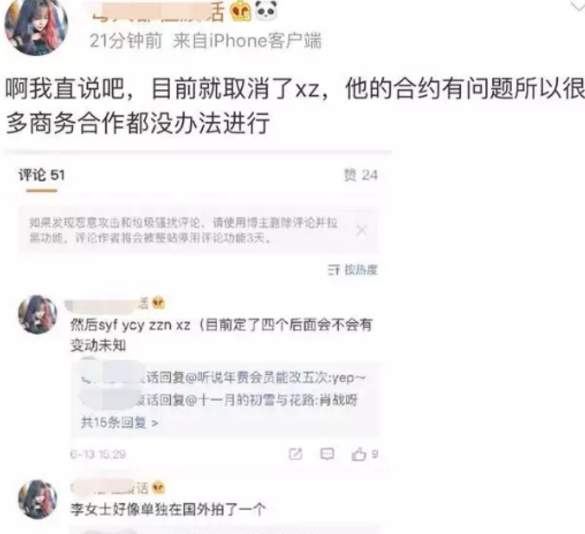
Task: Switch to the 评论 51 tab
Action: 41,175
